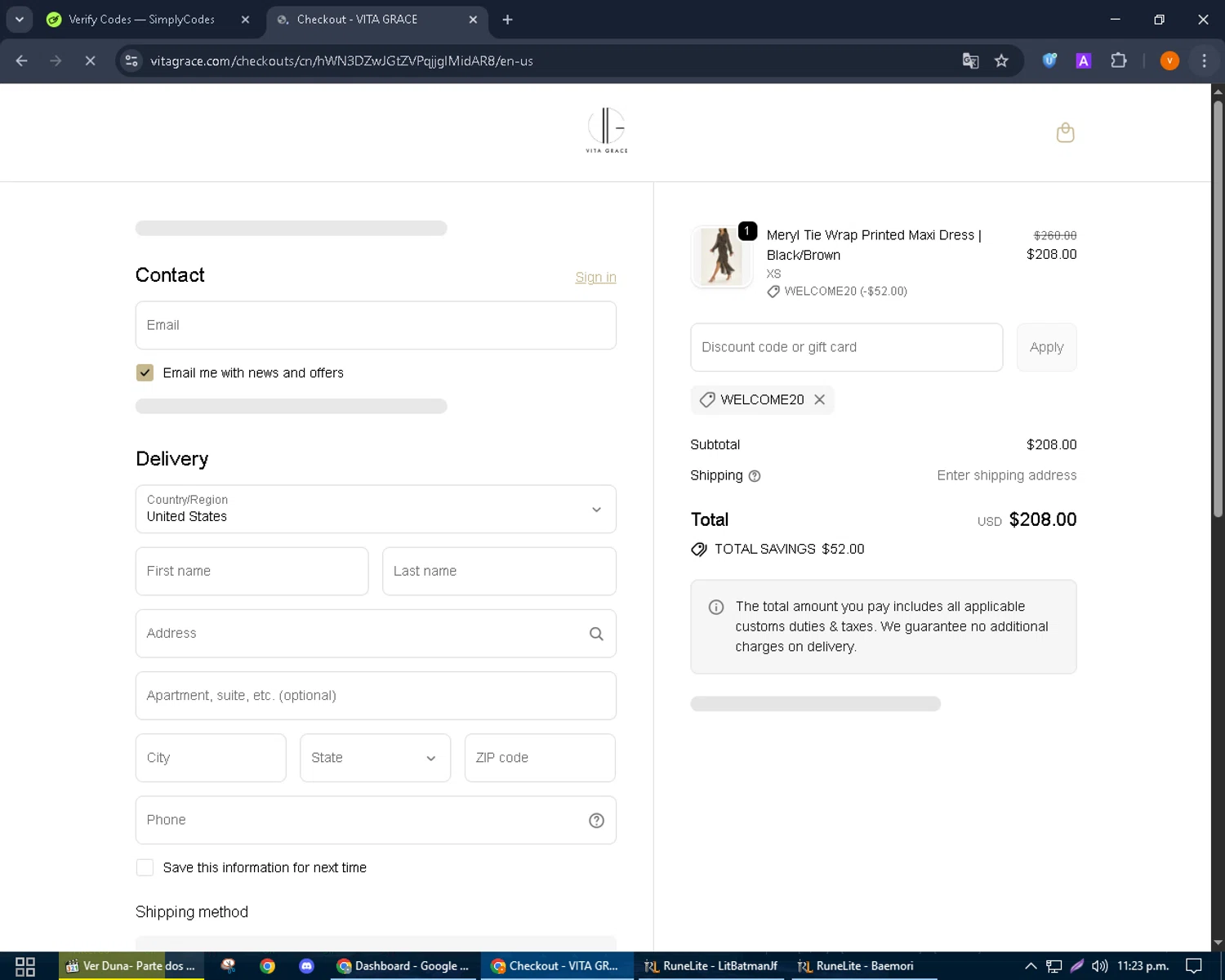Click the City input field

pos(211,758)
